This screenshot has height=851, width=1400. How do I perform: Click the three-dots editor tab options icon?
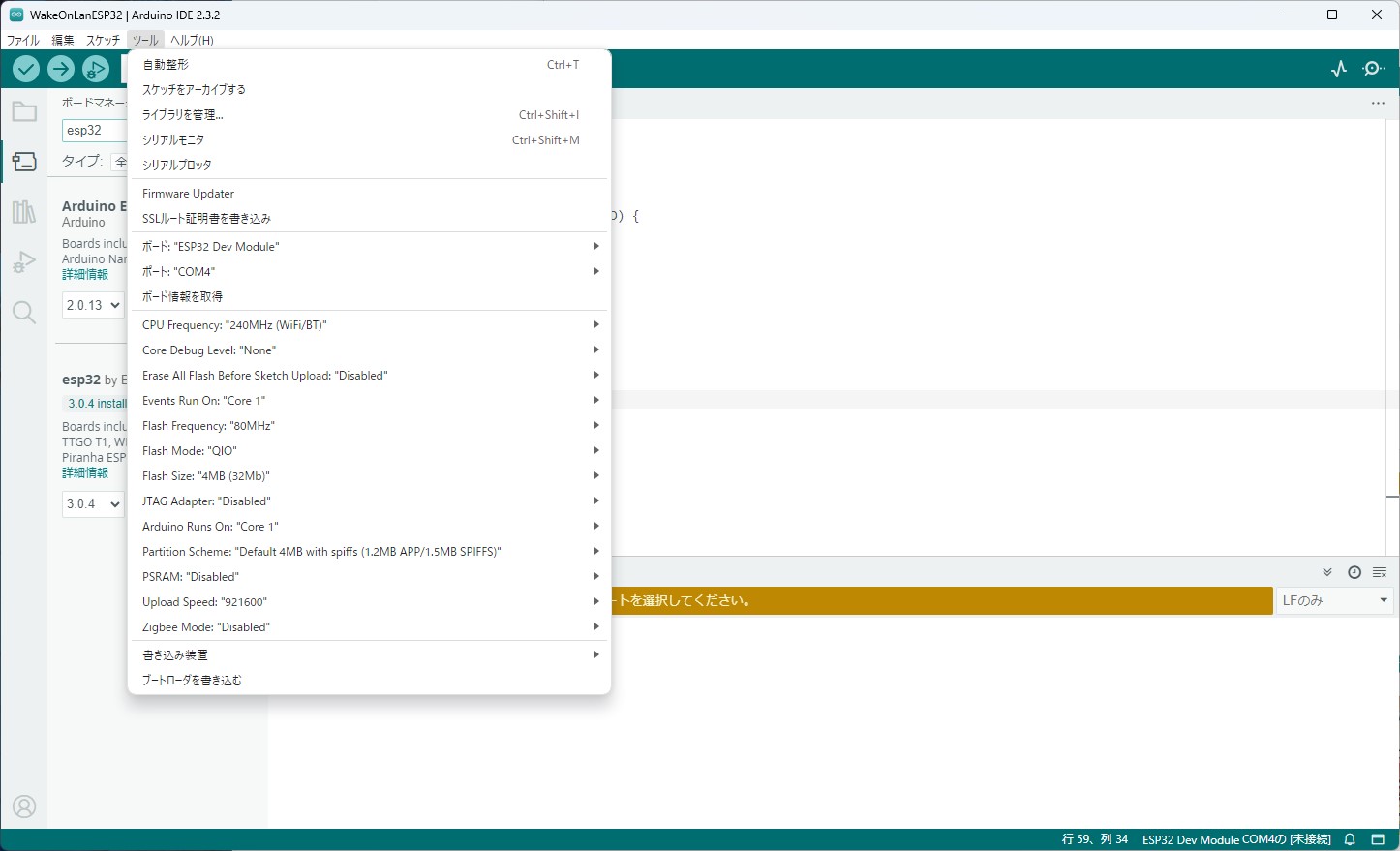[1378, 104]
